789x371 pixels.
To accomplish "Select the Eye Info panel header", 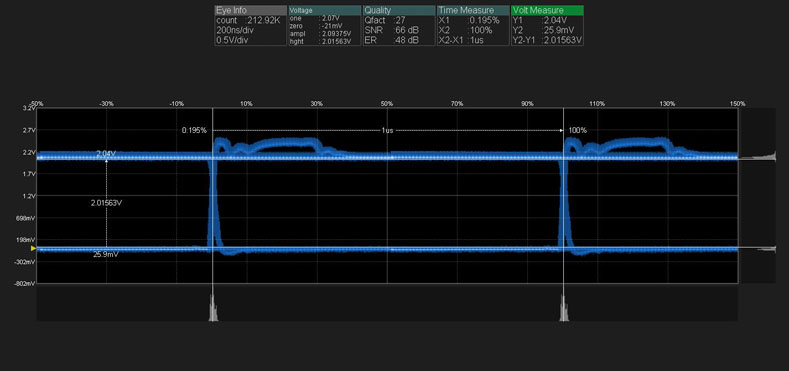I will tap(251, 10).
